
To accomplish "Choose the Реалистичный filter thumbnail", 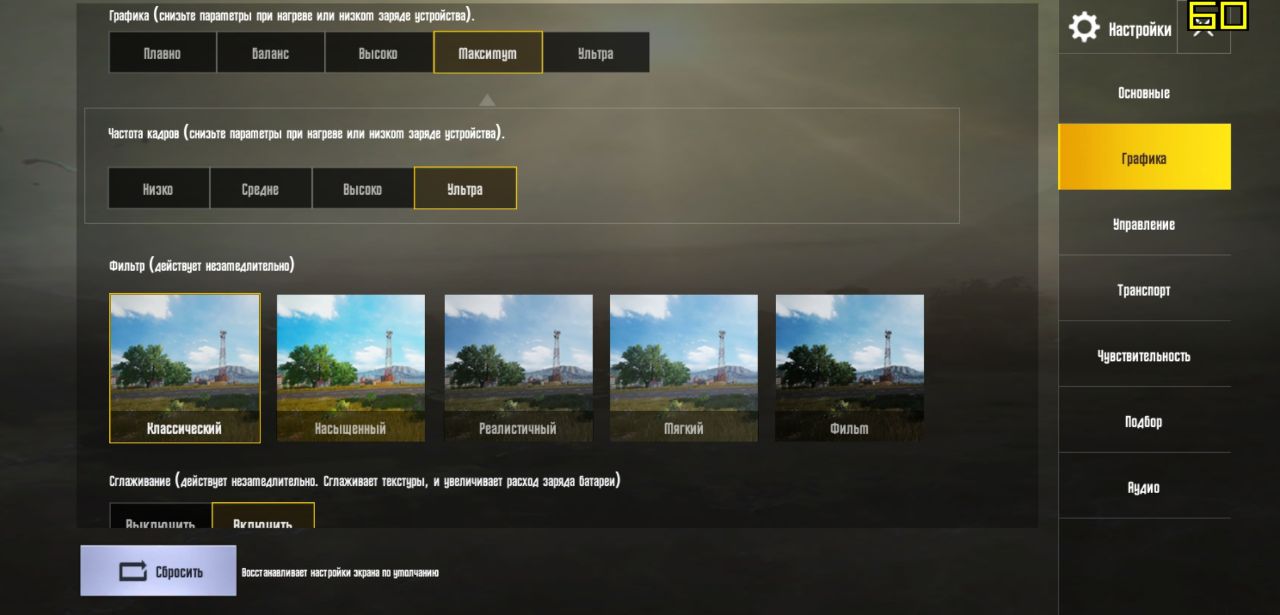I will pos(518,368).
